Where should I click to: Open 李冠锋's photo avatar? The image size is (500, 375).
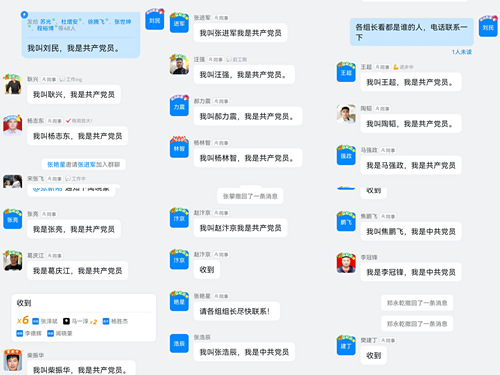[x=346, y=263]
